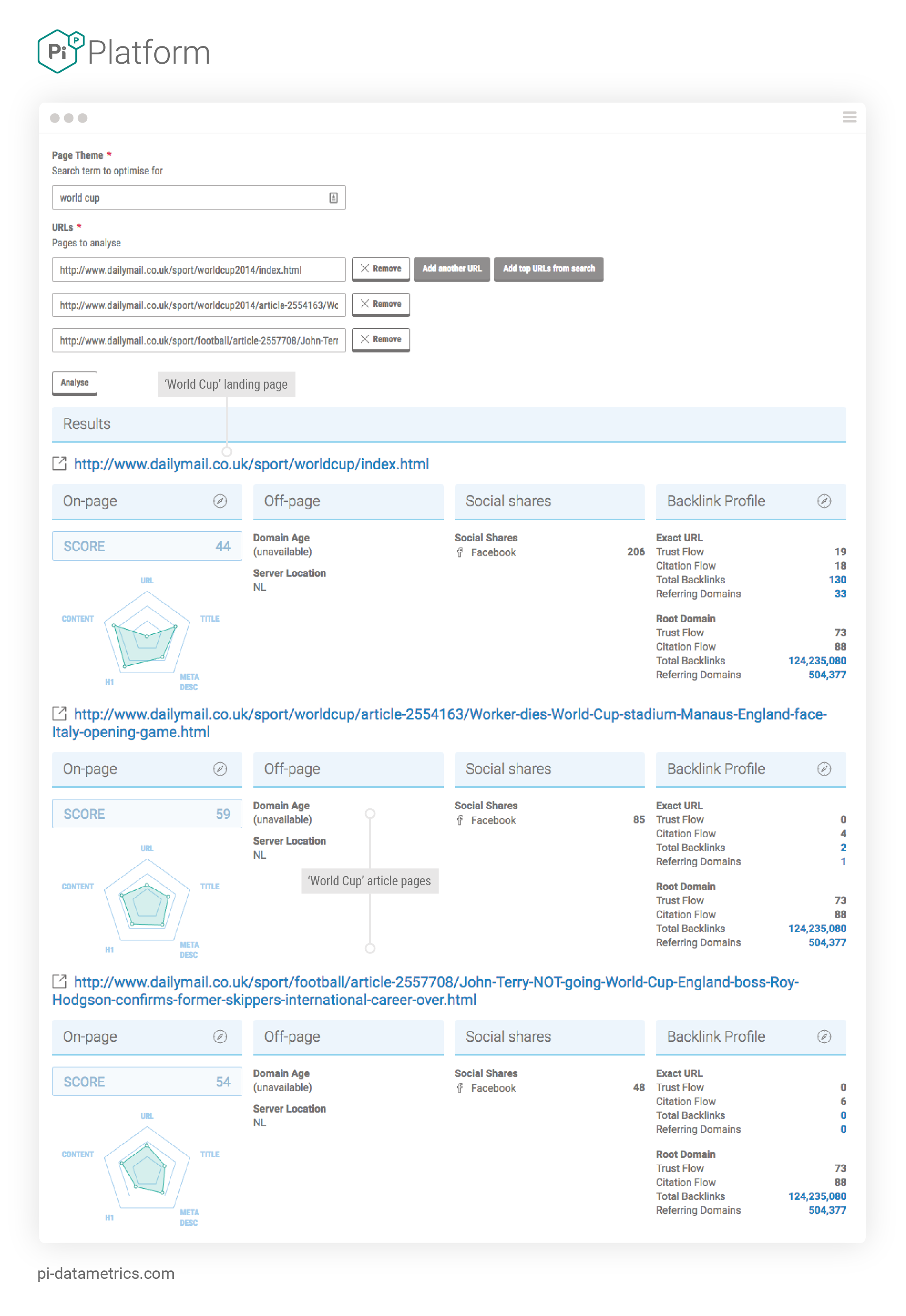Click the third result's Social shares header
The height and width of the screenshot is (1316, 906).
[550, 1037]
